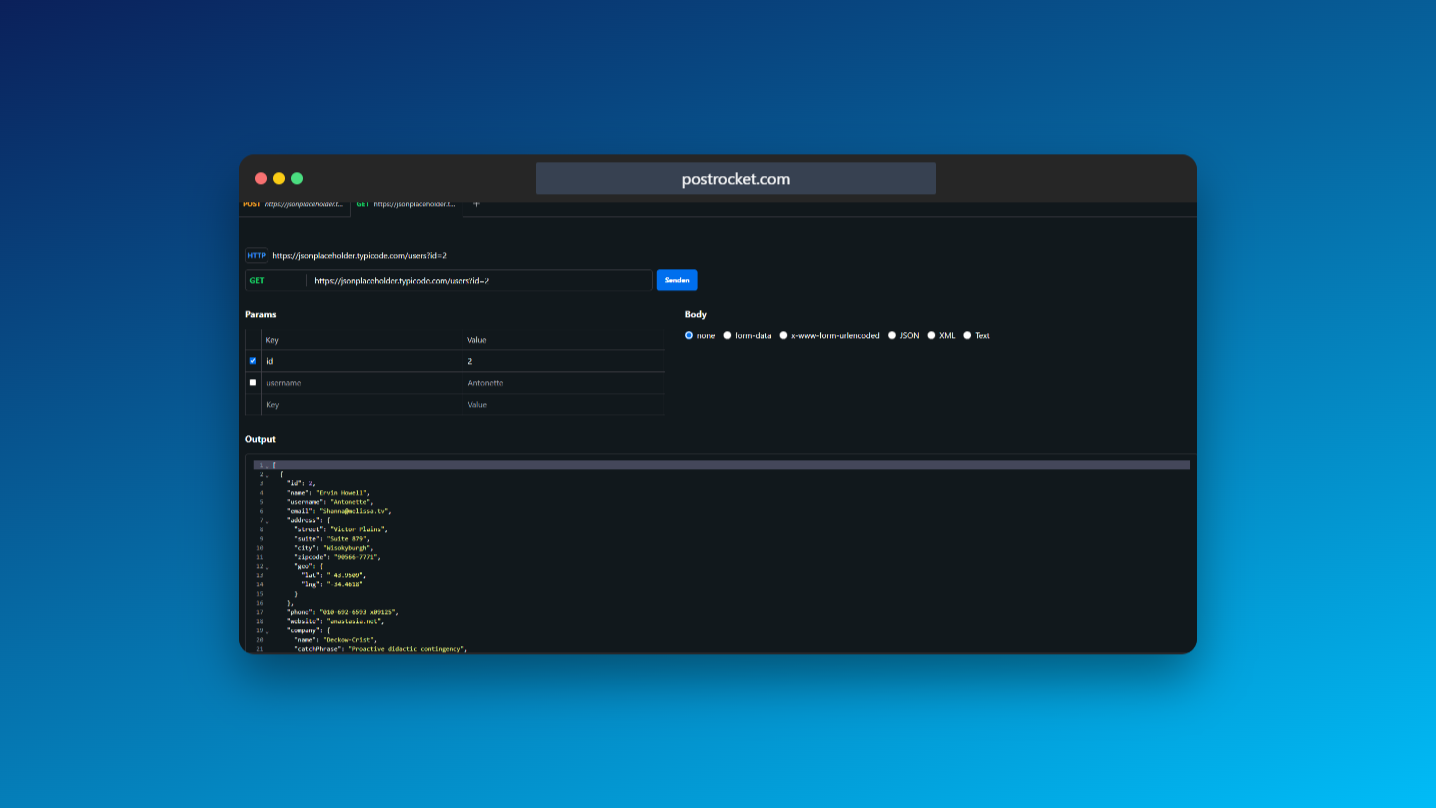The image size is (1436, 808).
Task: Click the "-34.4618" lng value
Action: pyautogui.click(x=346, y=584)
